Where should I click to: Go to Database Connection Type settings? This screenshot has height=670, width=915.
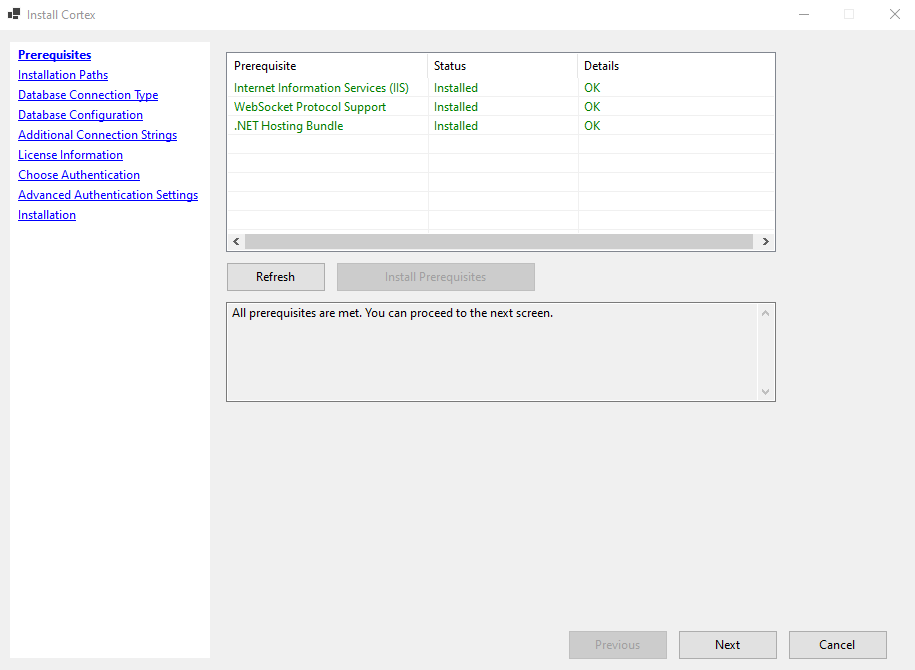[88, 94]
